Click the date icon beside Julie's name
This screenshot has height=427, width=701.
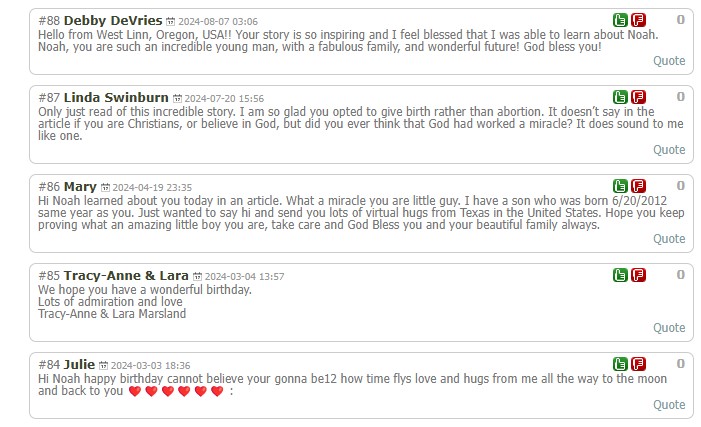point(104,366)
